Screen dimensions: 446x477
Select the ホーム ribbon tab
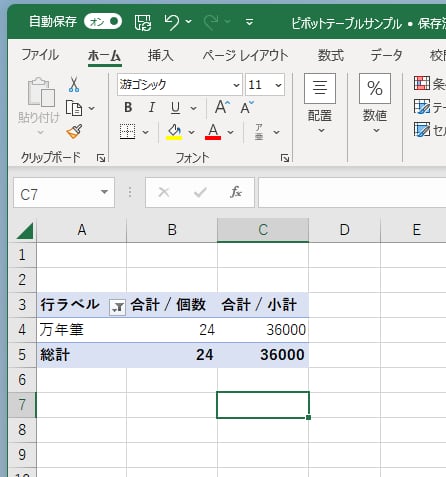(x=104, y=55)
